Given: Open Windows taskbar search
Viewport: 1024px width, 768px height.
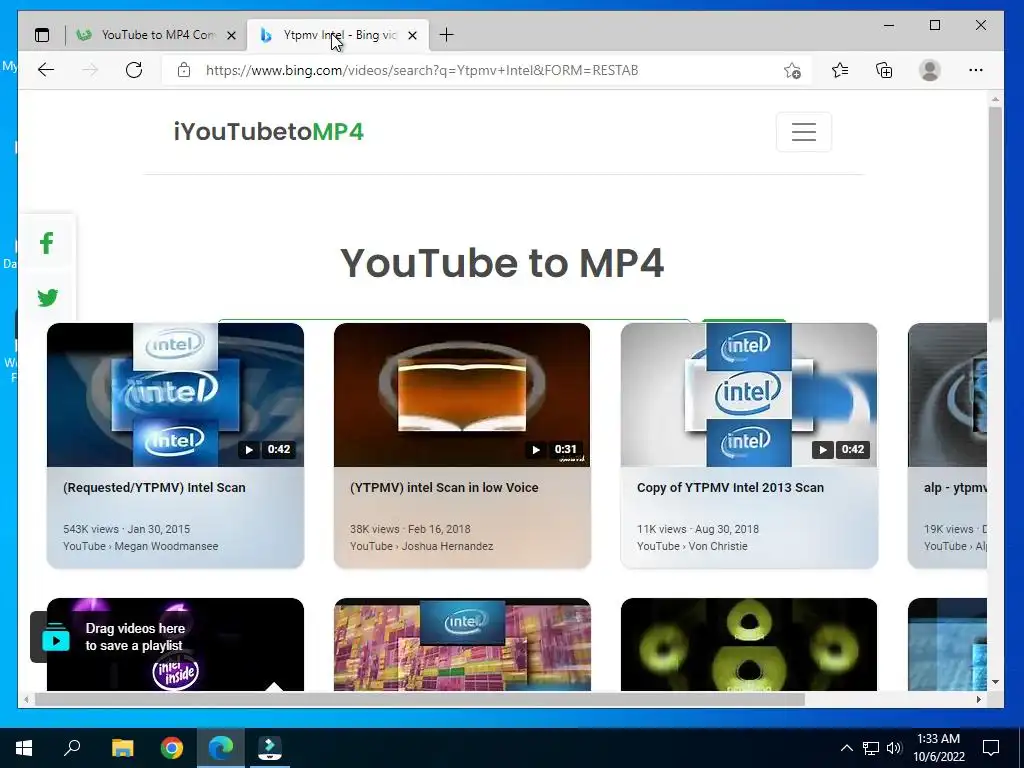Looking at the screenshot, I should [x=72, y=748].
